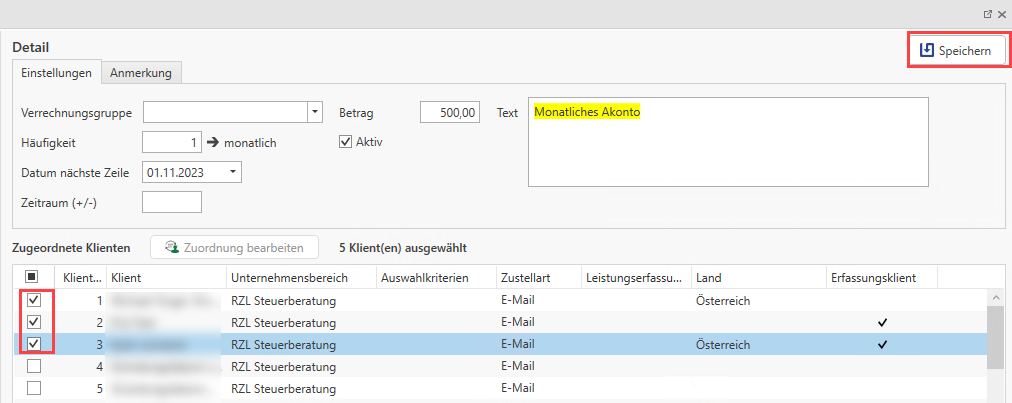1012x403 pixels.
Task: Close the detail panel with X icon
Action: 1001,14
